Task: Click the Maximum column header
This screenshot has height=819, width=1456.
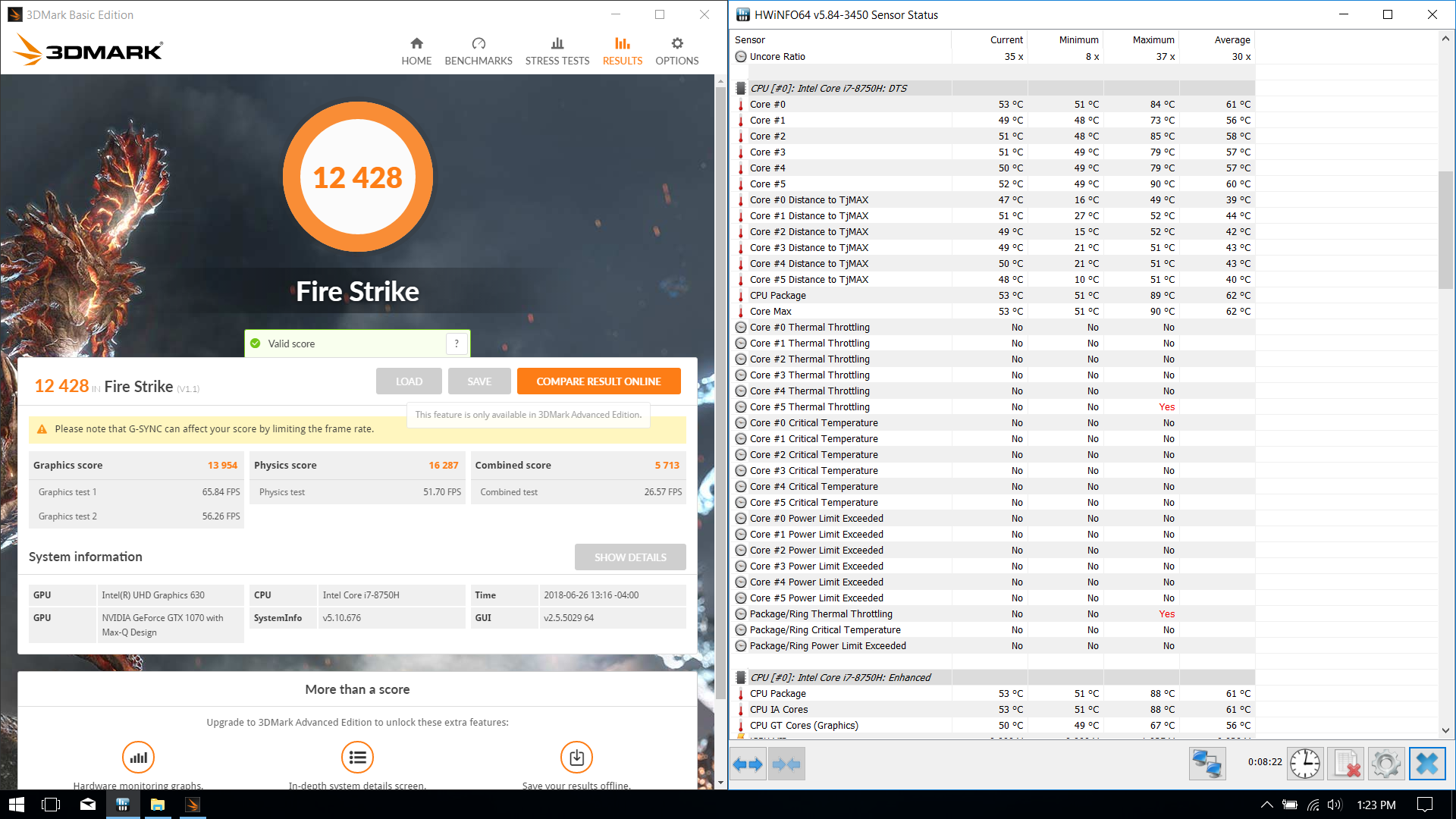Action: pos(1153,40)
